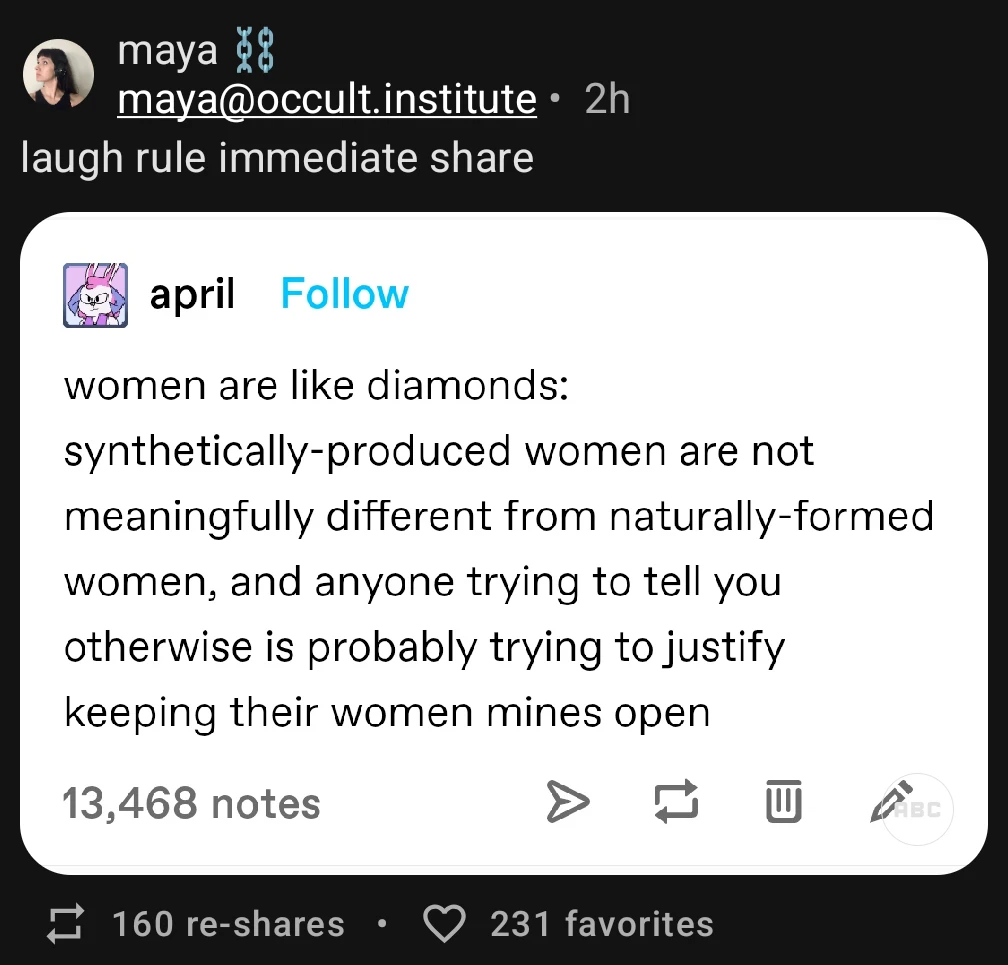
Task: Click the maya display name
Action: tap(167, 50)
